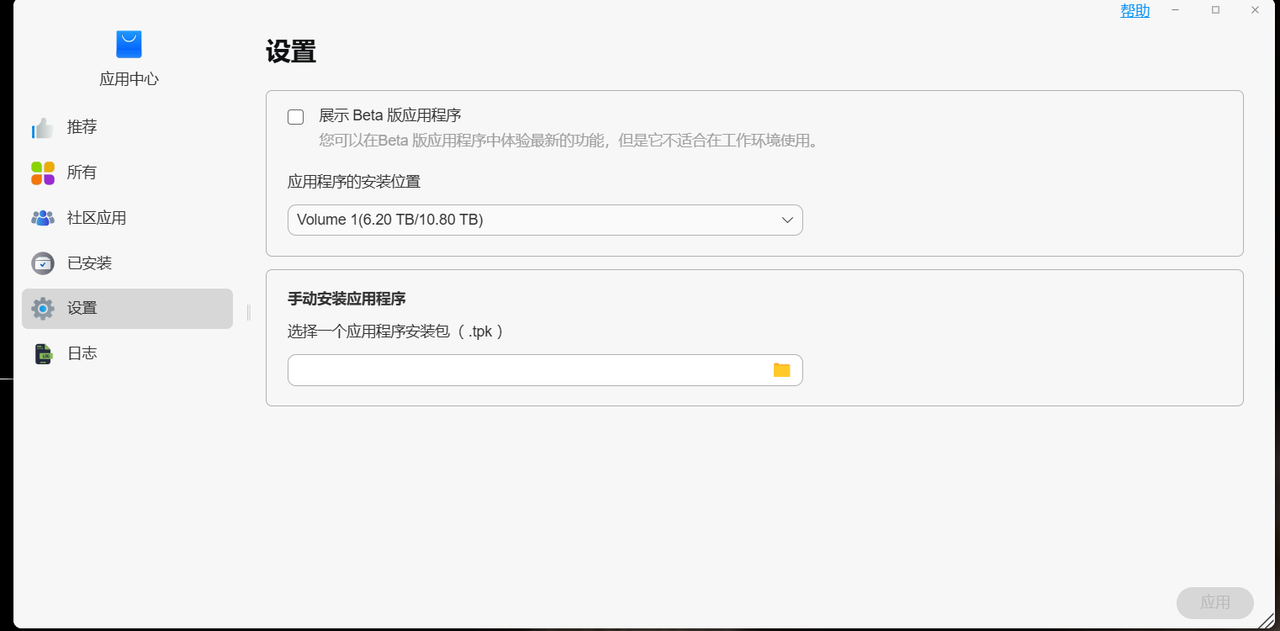1280x631 pixels.
Task: Click the 设置 page title
Action: click(291, 52)
